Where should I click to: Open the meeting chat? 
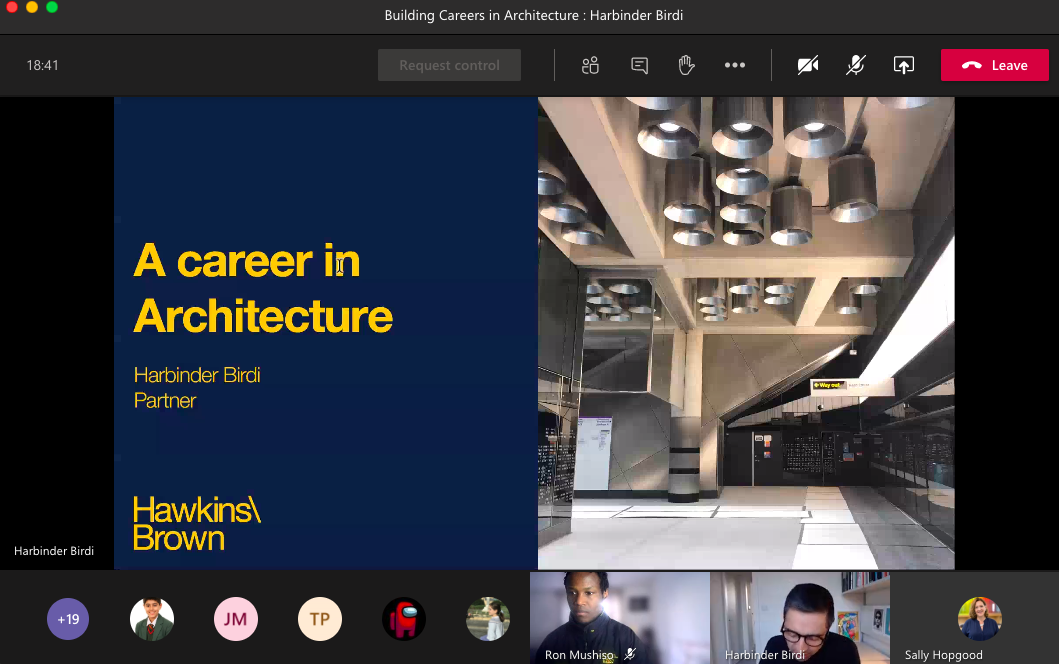639,66
